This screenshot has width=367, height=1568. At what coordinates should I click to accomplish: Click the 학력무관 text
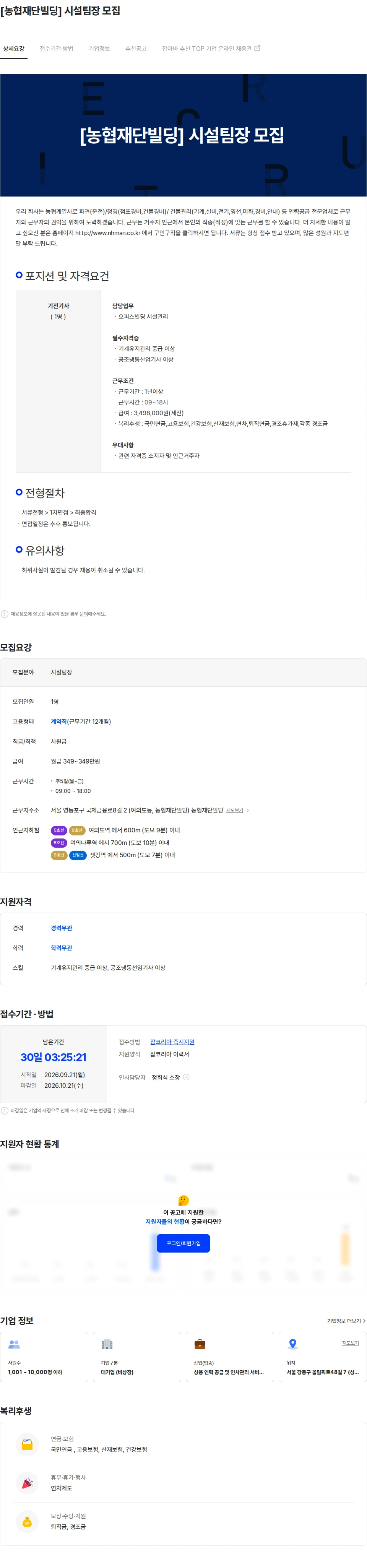point(62,948)
